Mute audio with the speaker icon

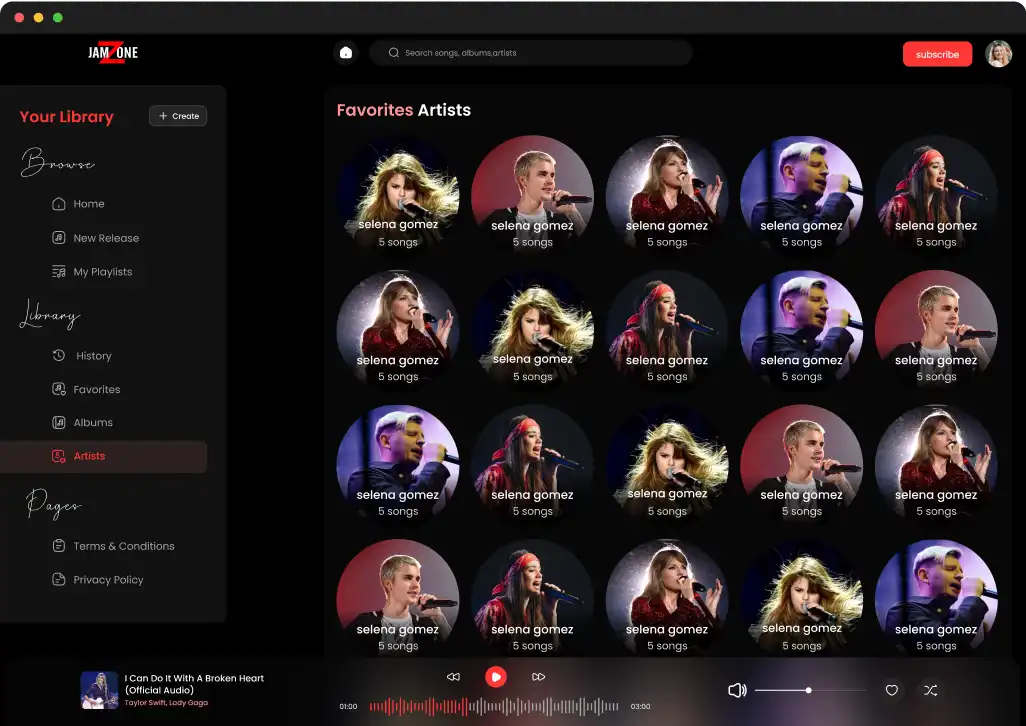pyautogui.click(x=737, y=690)
